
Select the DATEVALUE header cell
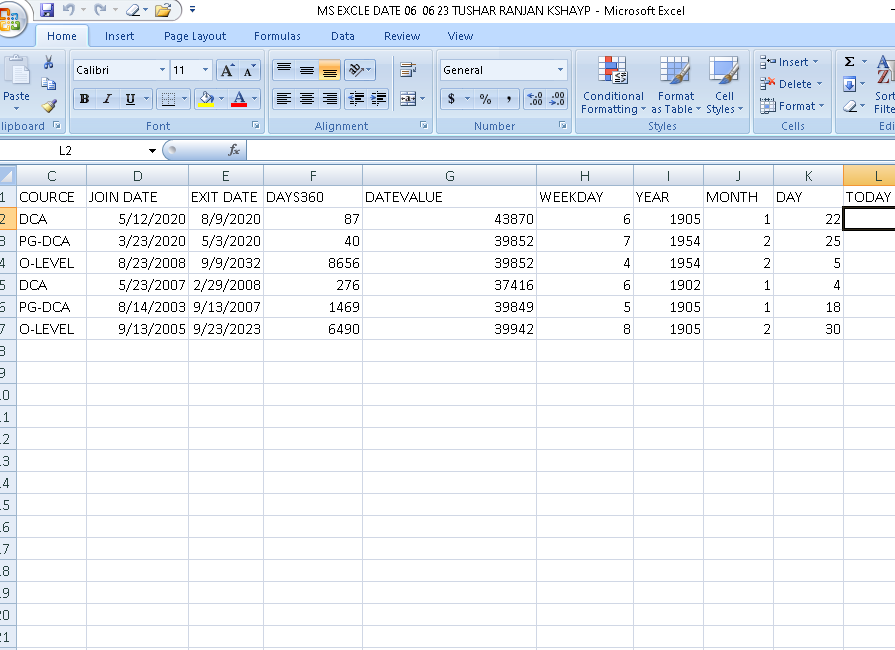pos(449,197)
